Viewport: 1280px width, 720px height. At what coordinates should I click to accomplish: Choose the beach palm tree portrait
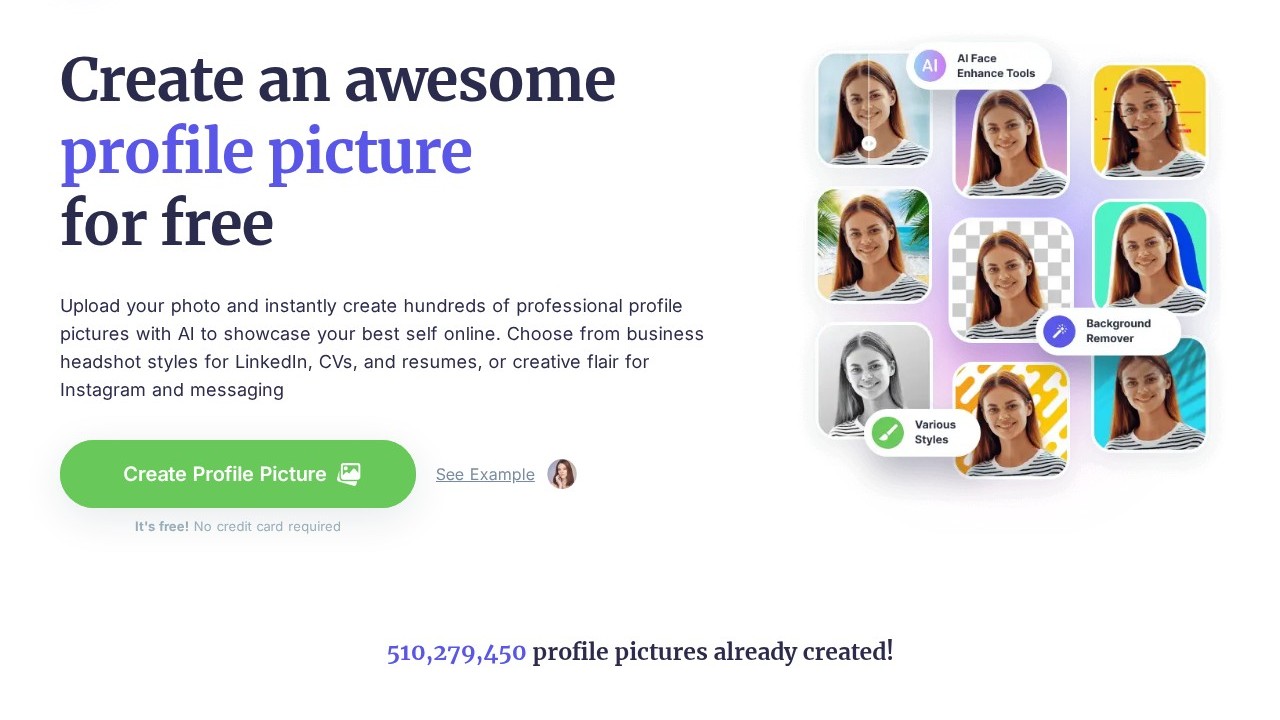pos(873,245)
